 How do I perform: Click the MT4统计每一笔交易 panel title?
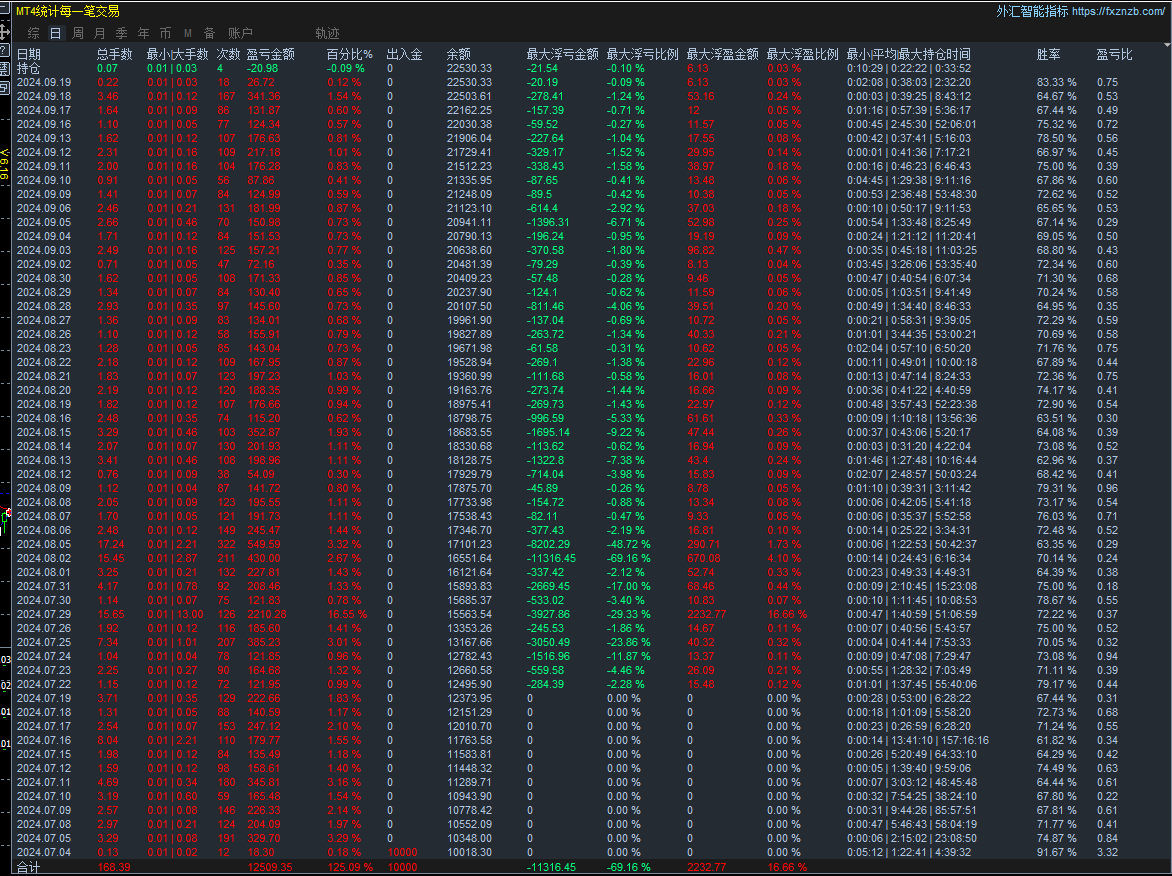click(68, 11)
